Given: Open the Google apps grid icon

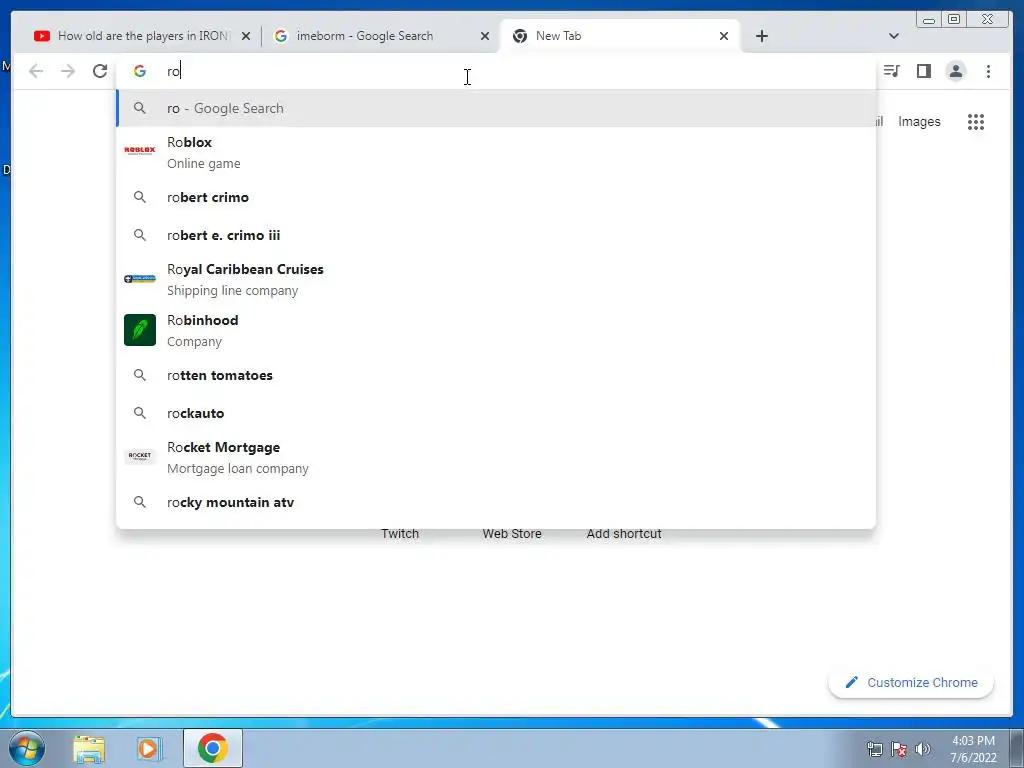Looking at the screenshot, I should (x=976, y=121).
